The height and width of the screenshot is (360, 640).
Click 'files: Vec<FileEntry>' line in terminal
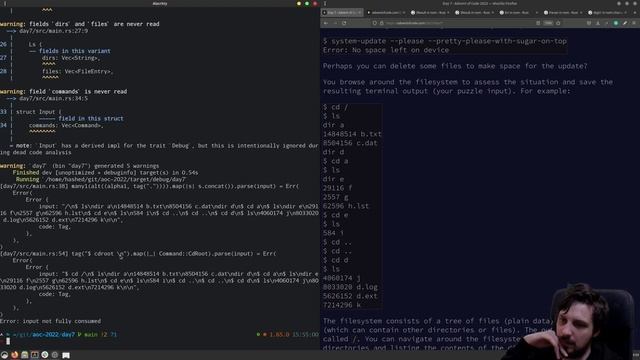pyautogui.click(x=78, y=71)
